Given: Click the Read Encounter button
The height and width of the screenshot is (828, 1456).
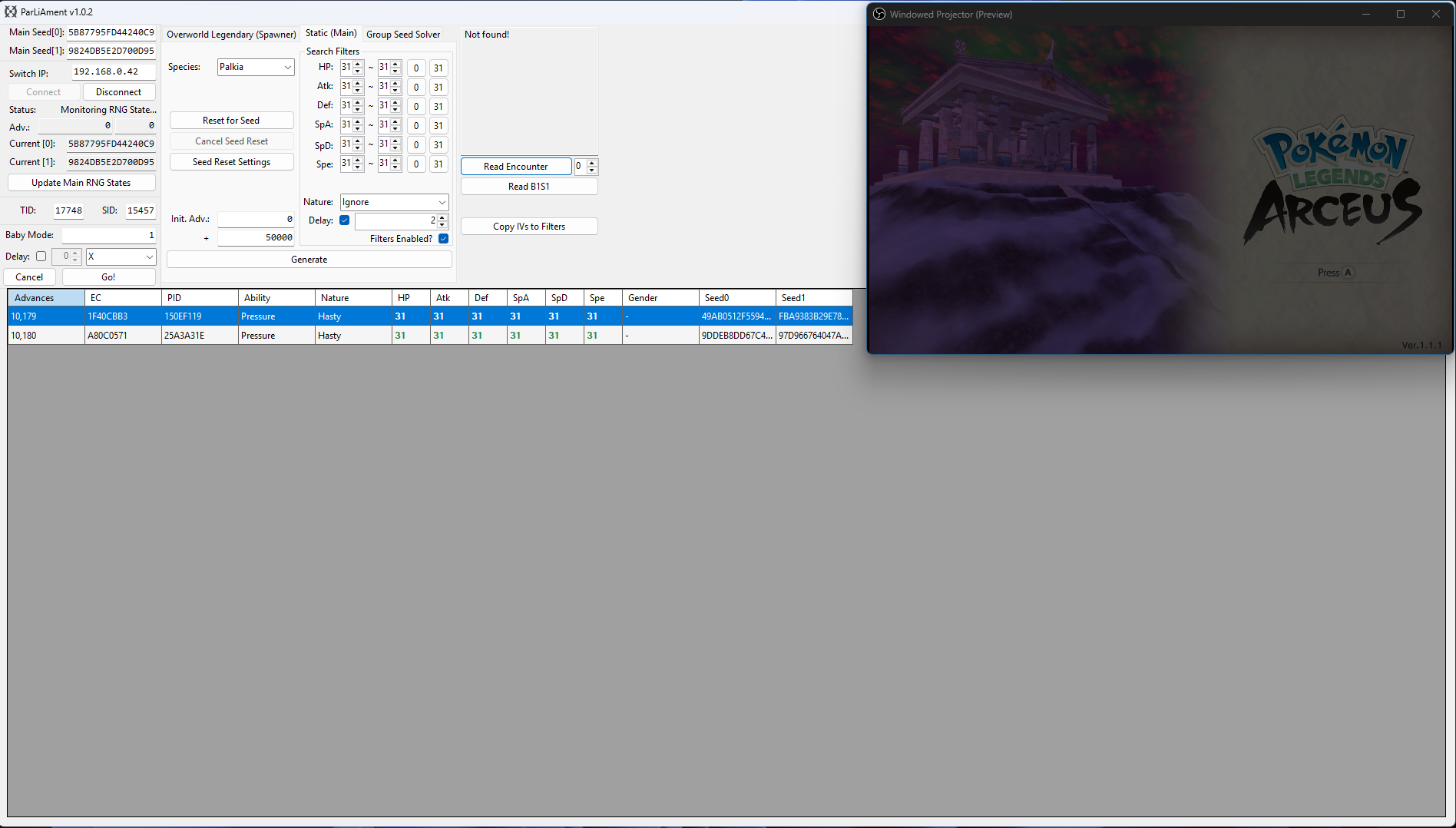Looking at the screenshot, I should click(x=515, y=167).
